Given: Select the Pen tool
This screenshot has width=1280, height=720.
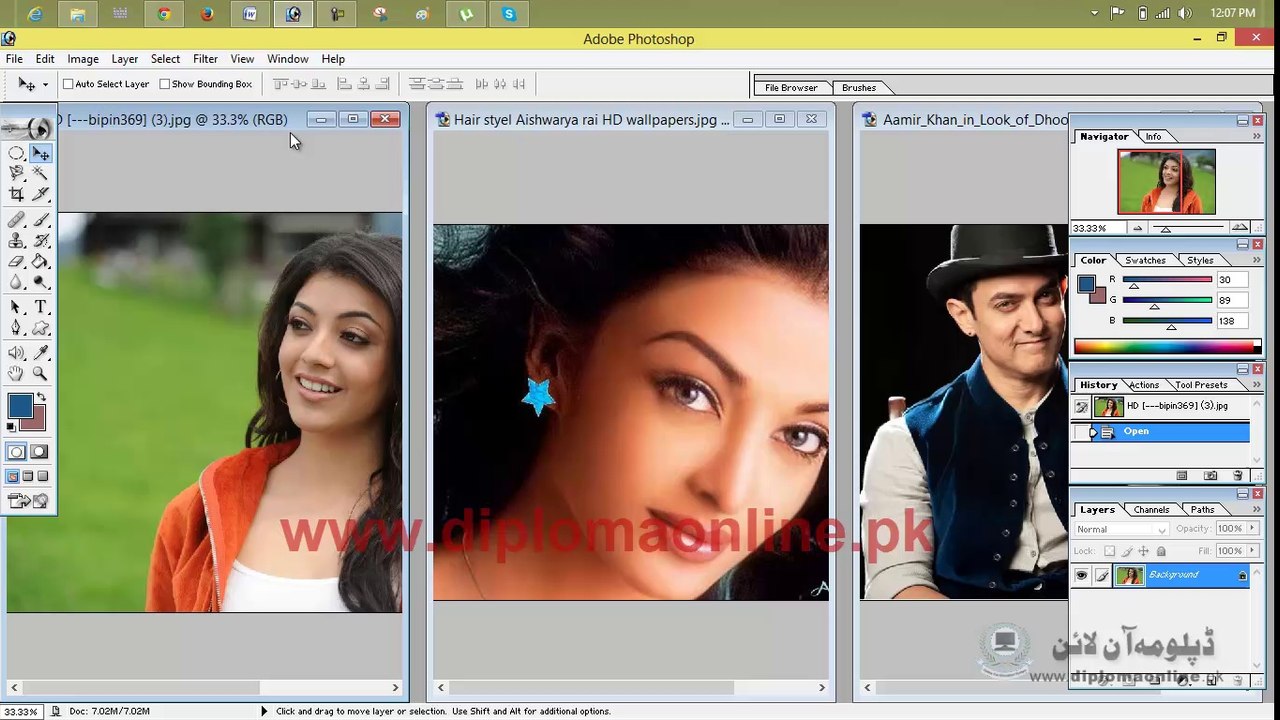Looking at the screenshot, I should pos(17,328).
